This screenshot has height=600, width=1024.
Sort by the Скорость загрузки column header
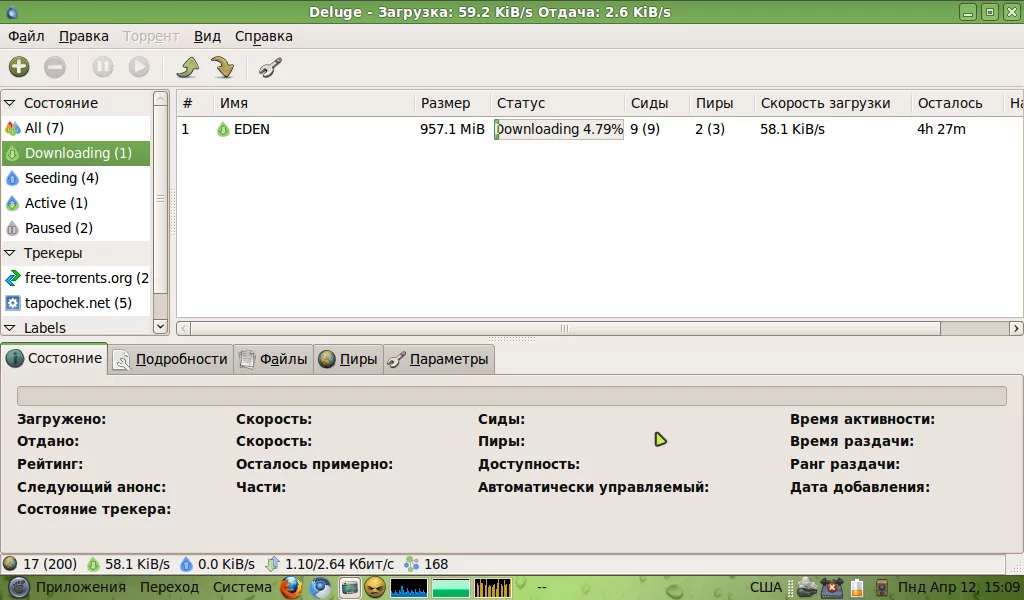[x=833, y=103]
